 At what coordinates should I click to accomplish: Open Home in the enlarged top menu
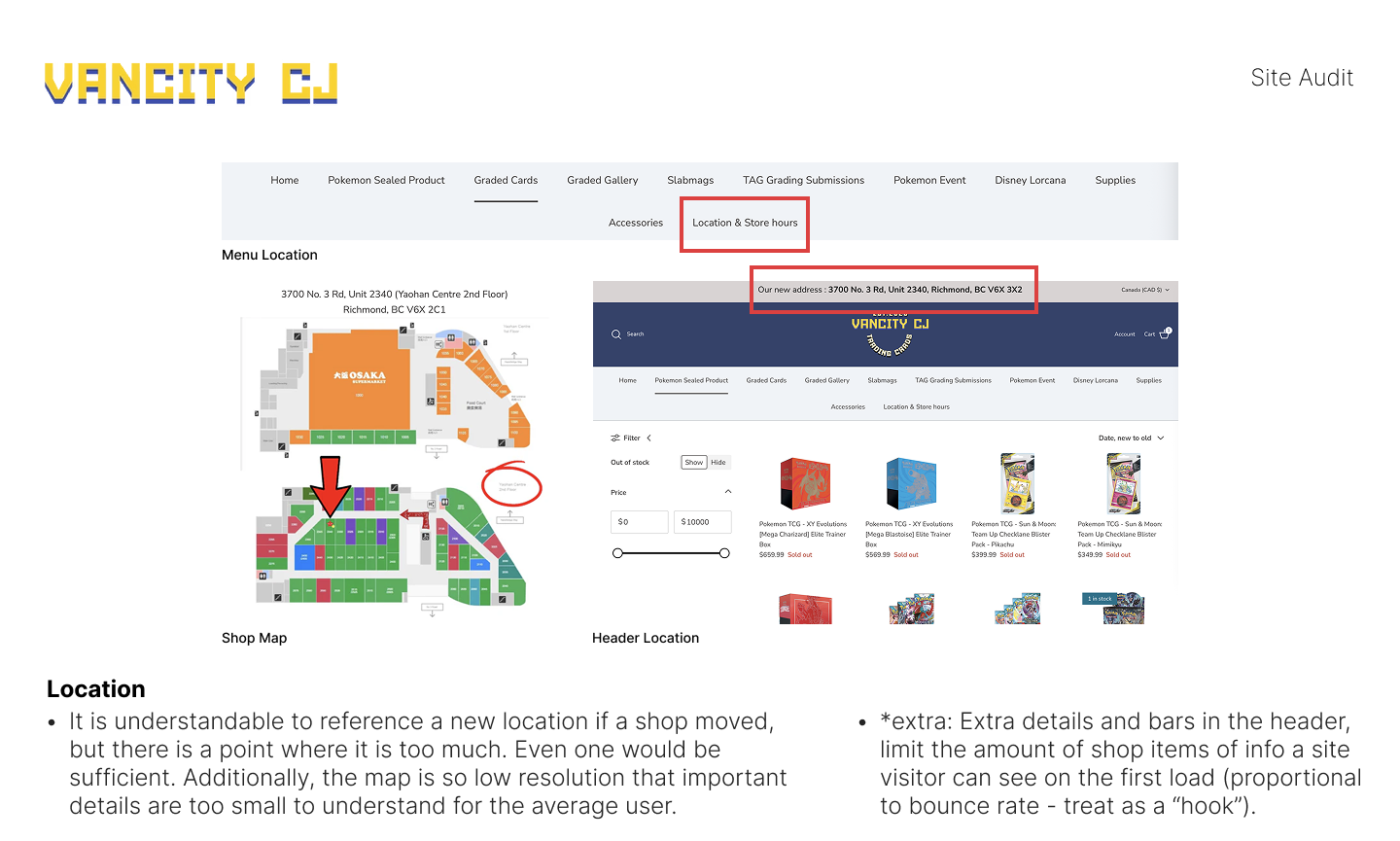point(285,181)
